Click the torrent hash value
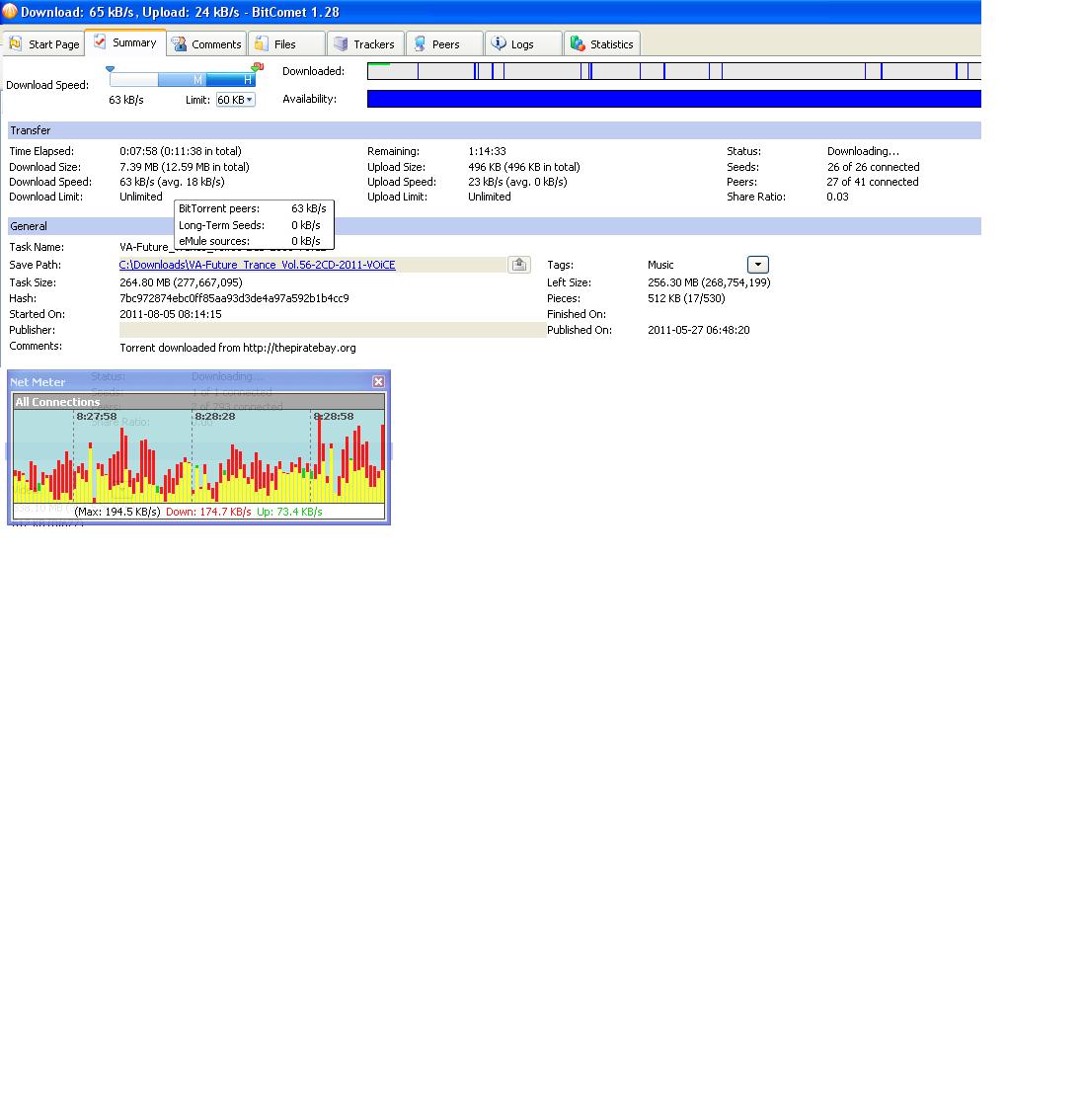This screenshot has height=1120, width=1084. tap(234, 298)
